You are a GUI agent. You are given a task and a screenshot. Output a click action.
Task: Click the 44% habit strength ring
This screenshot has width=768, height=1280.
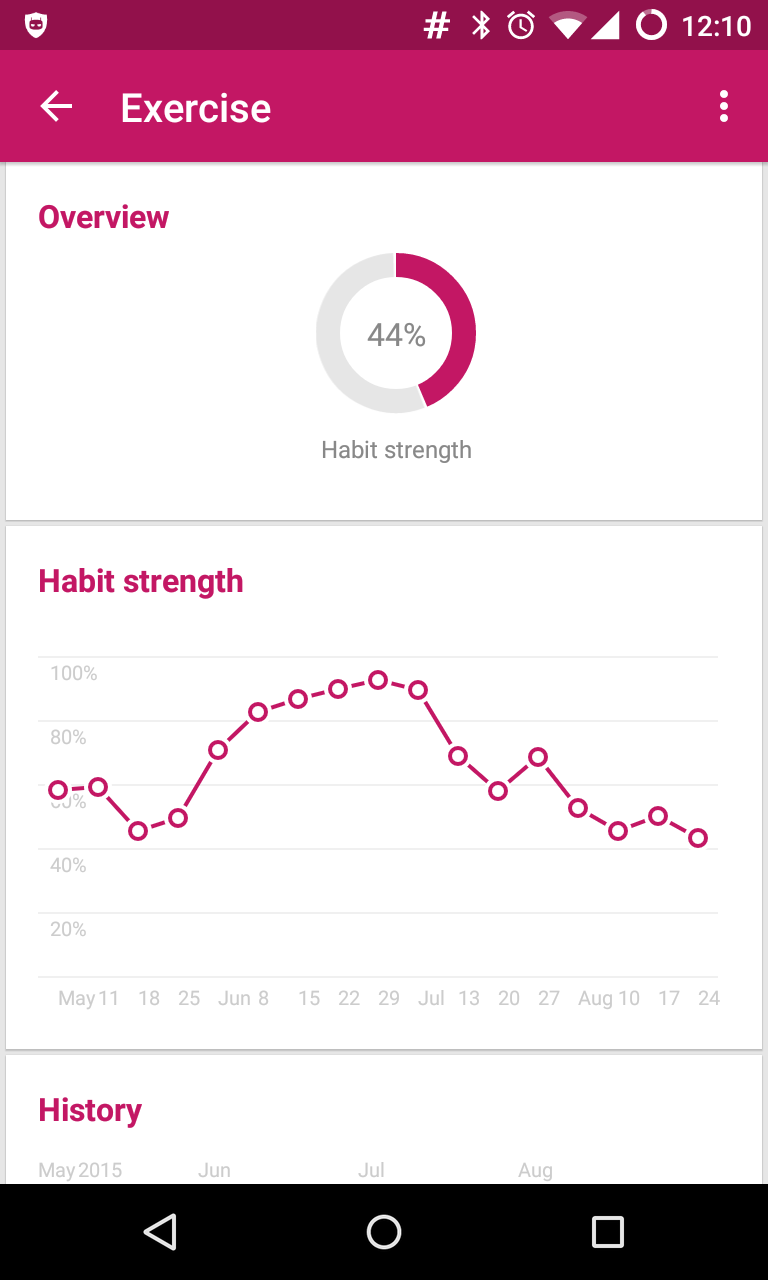pyautogui.click(x=396, y=334)
